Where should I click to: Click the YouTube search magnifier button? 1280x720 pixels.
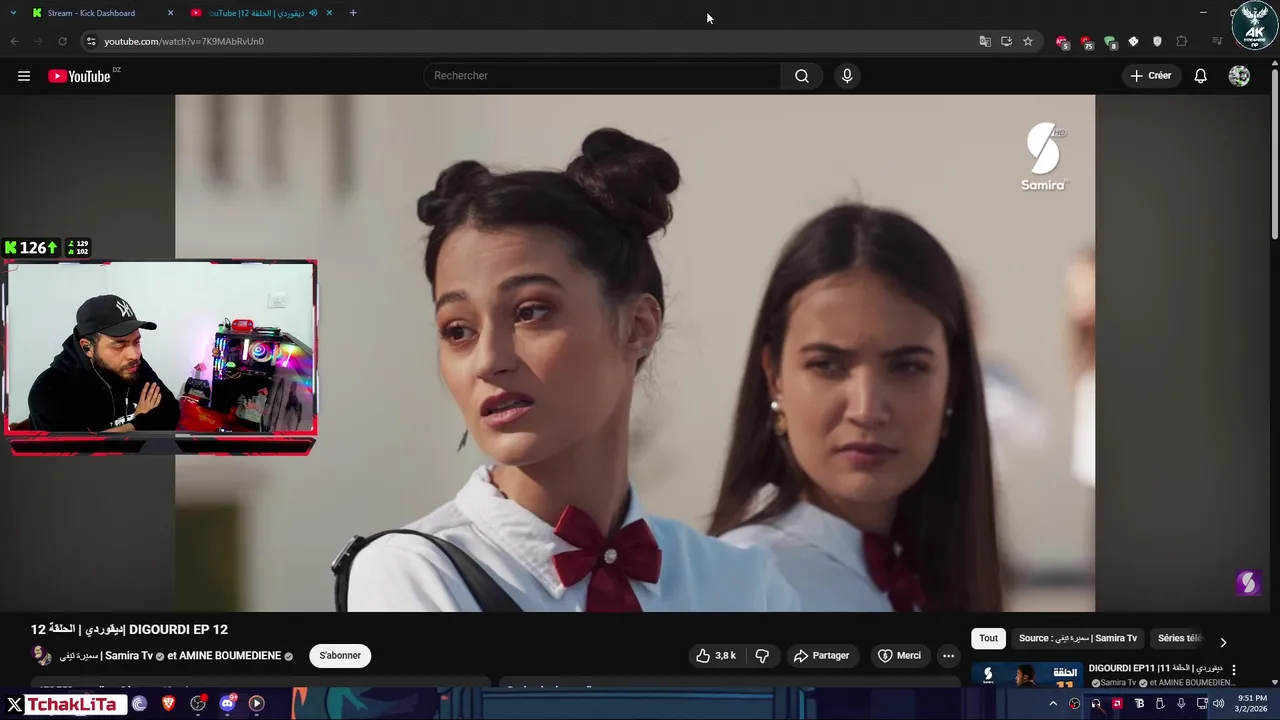tap(802, 76)
